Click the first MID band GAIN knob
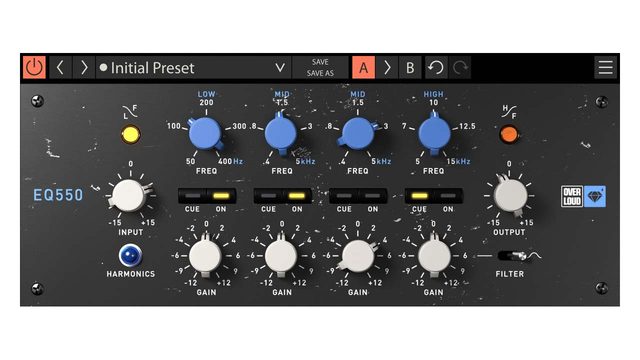This screenshot has height=360, width=640. [281, 256]
